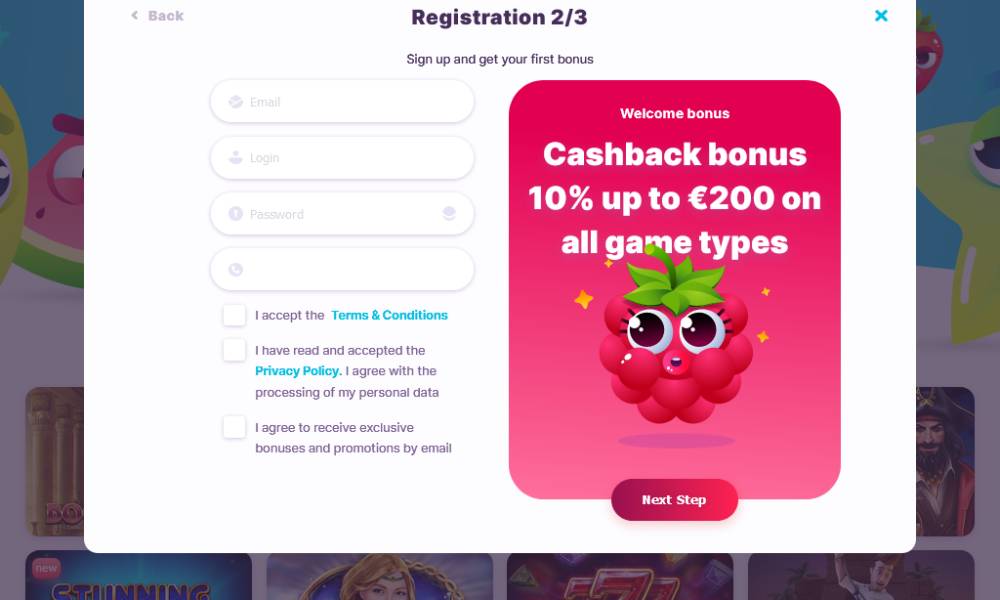Focus the Login input field
The image size is (1000, 600).
[x=342, y=157]
